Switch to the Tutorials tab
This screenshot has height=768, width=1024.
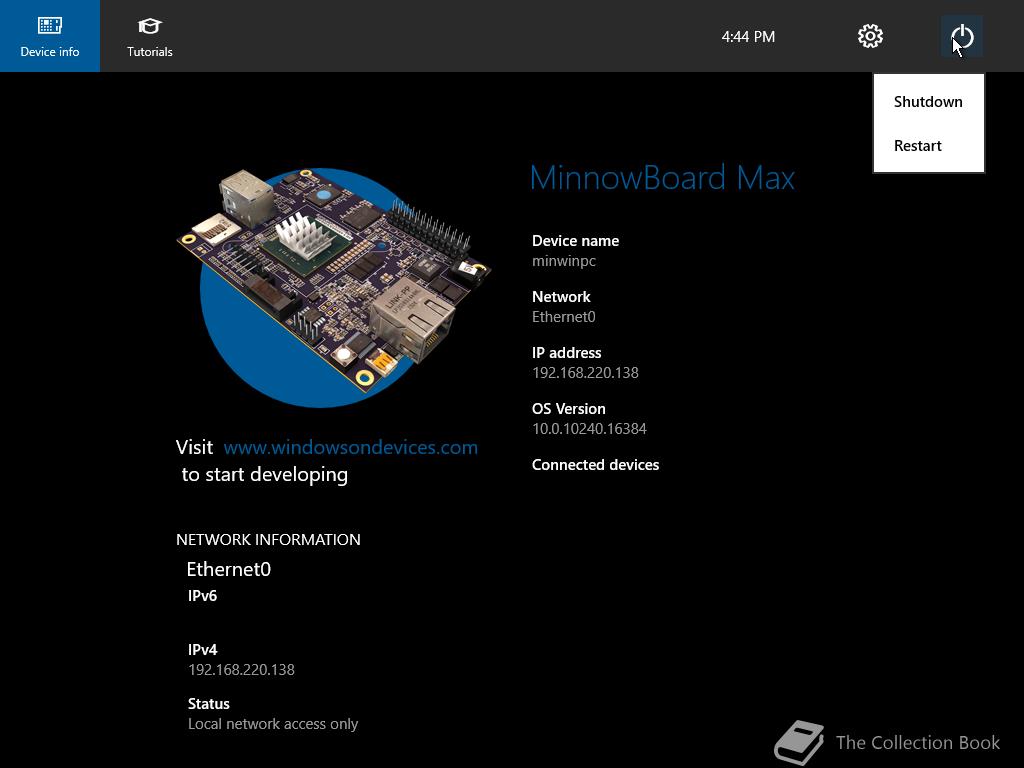coord(150,36)
